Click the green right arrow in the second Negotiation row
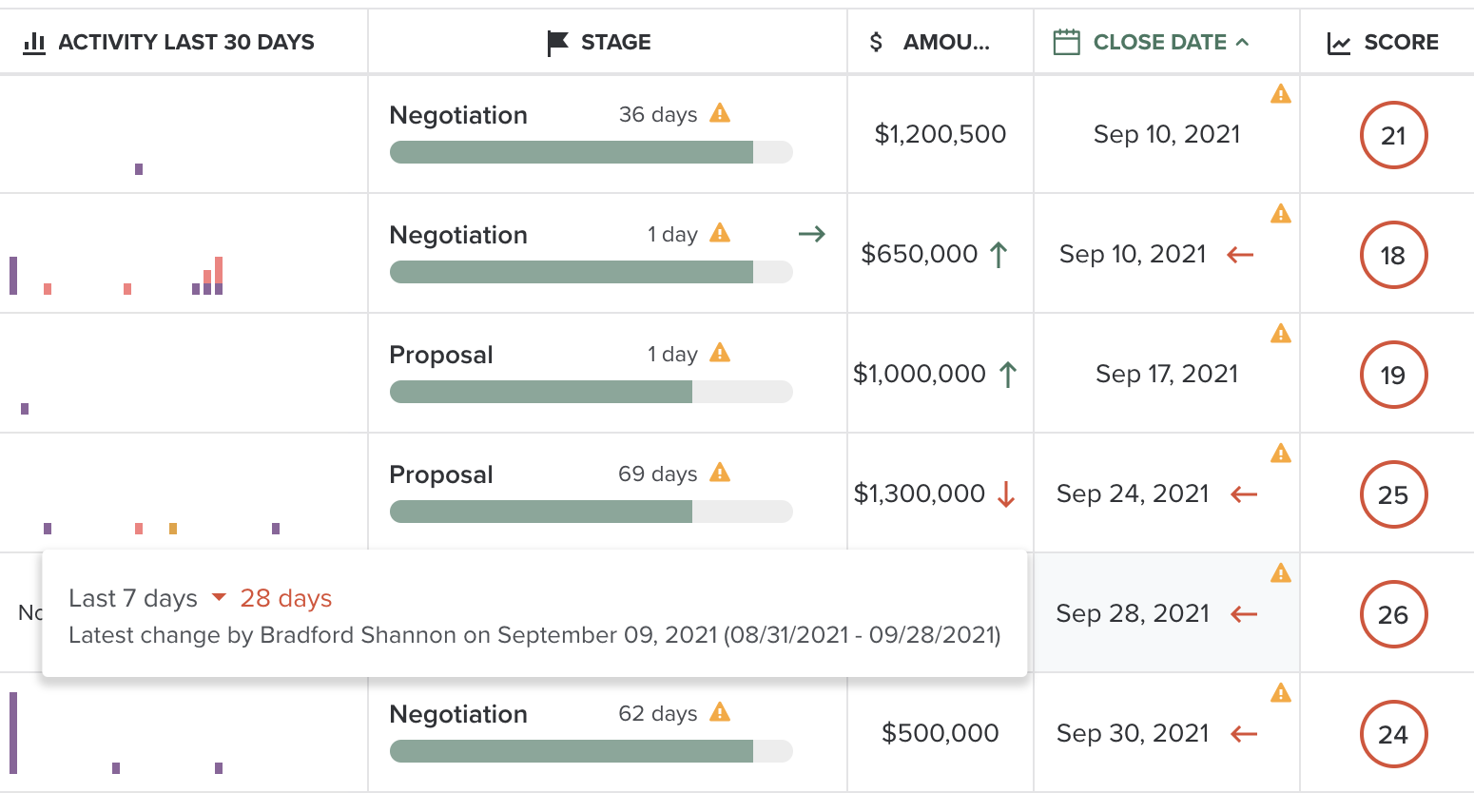This screenshot has height=812, width=1474. 812,234
